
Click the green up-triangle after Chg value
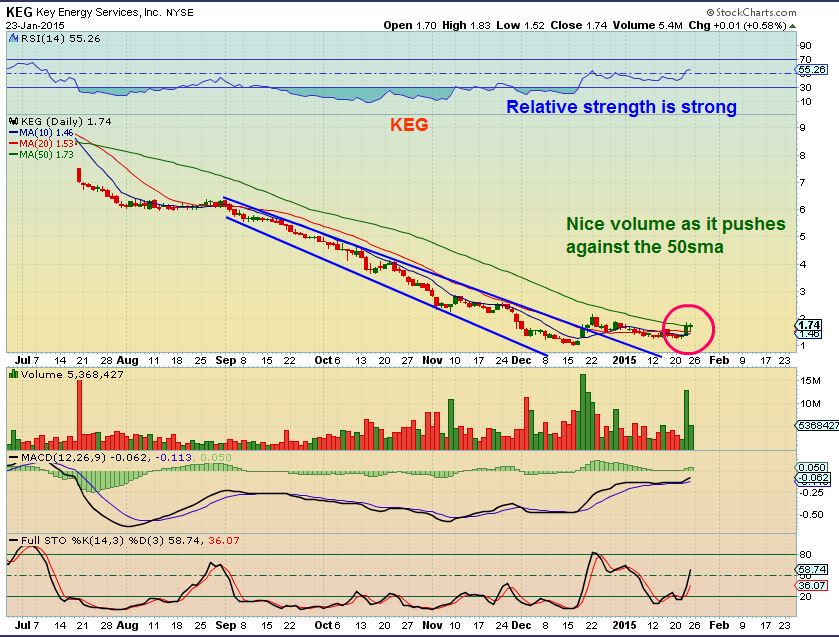point(792,26)
